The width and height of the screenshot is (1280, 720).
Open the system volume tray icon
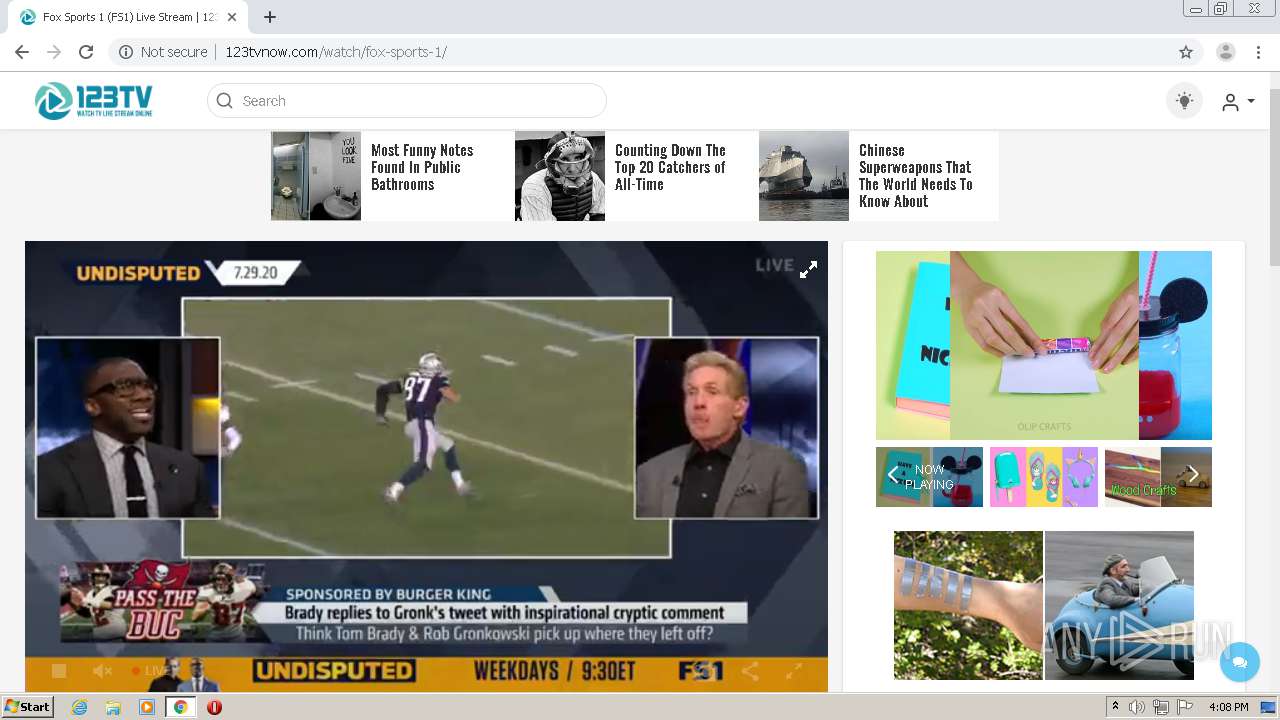pos(1137,707)
